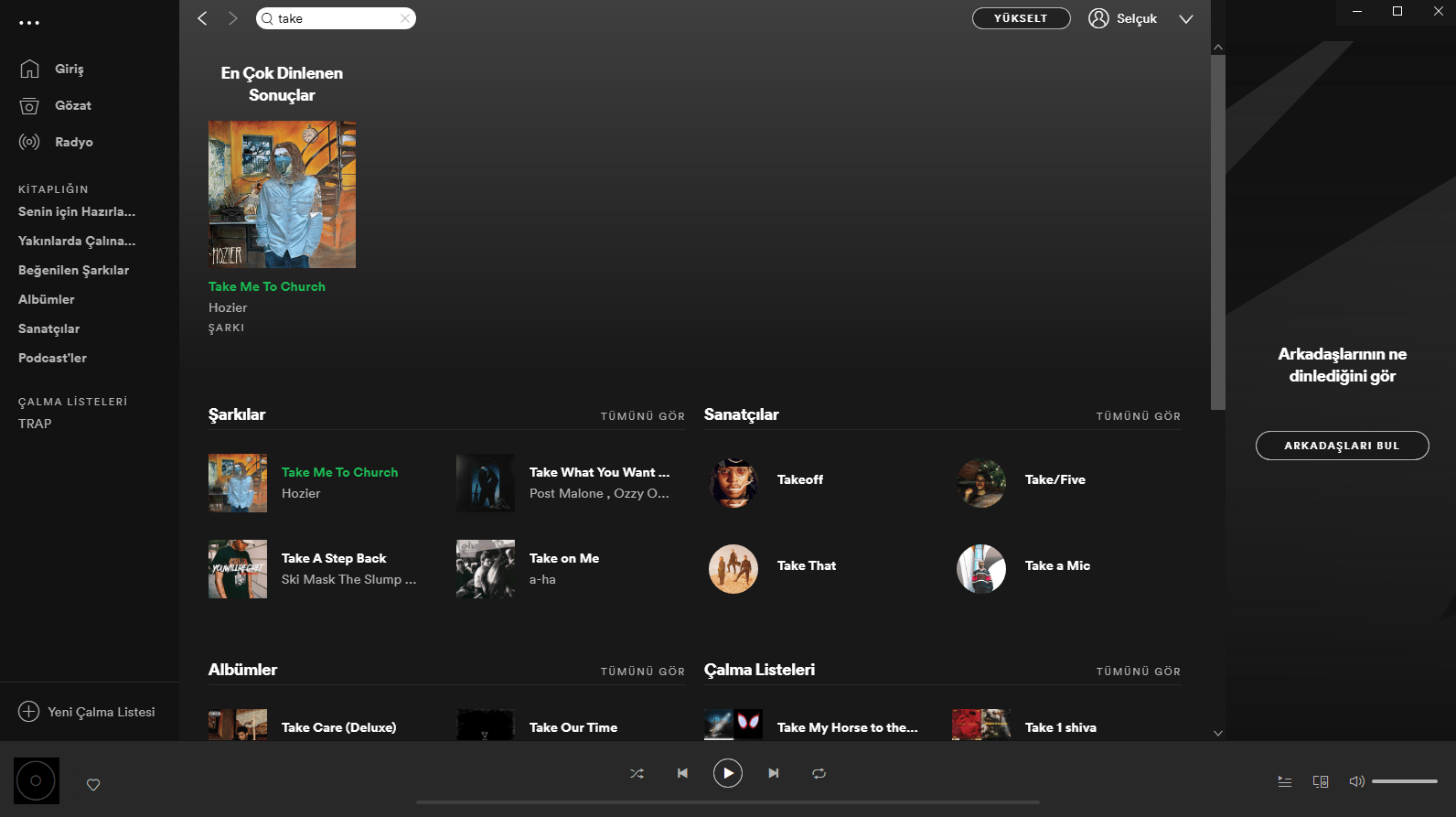Open the three-dot app menu
1456x817 pixels.
(x=29, y=23)
